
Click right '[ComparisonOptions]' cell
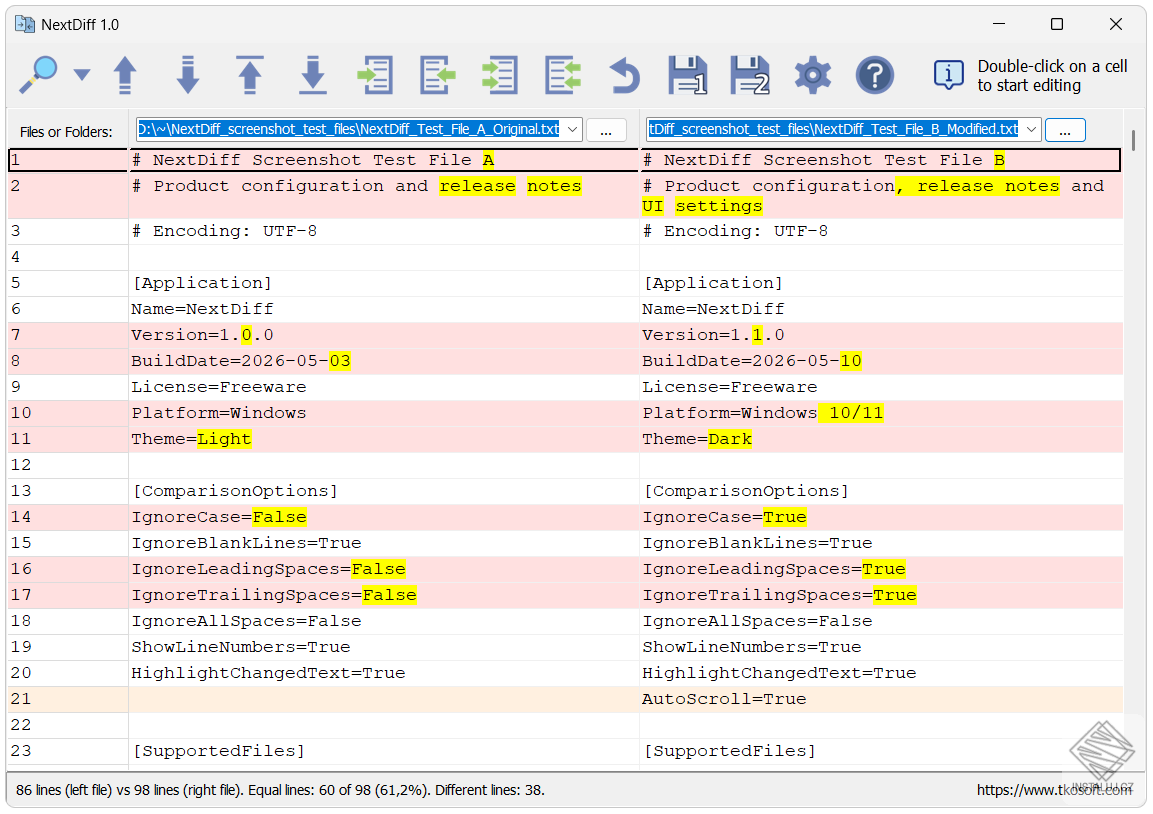[x=881, y=491]
